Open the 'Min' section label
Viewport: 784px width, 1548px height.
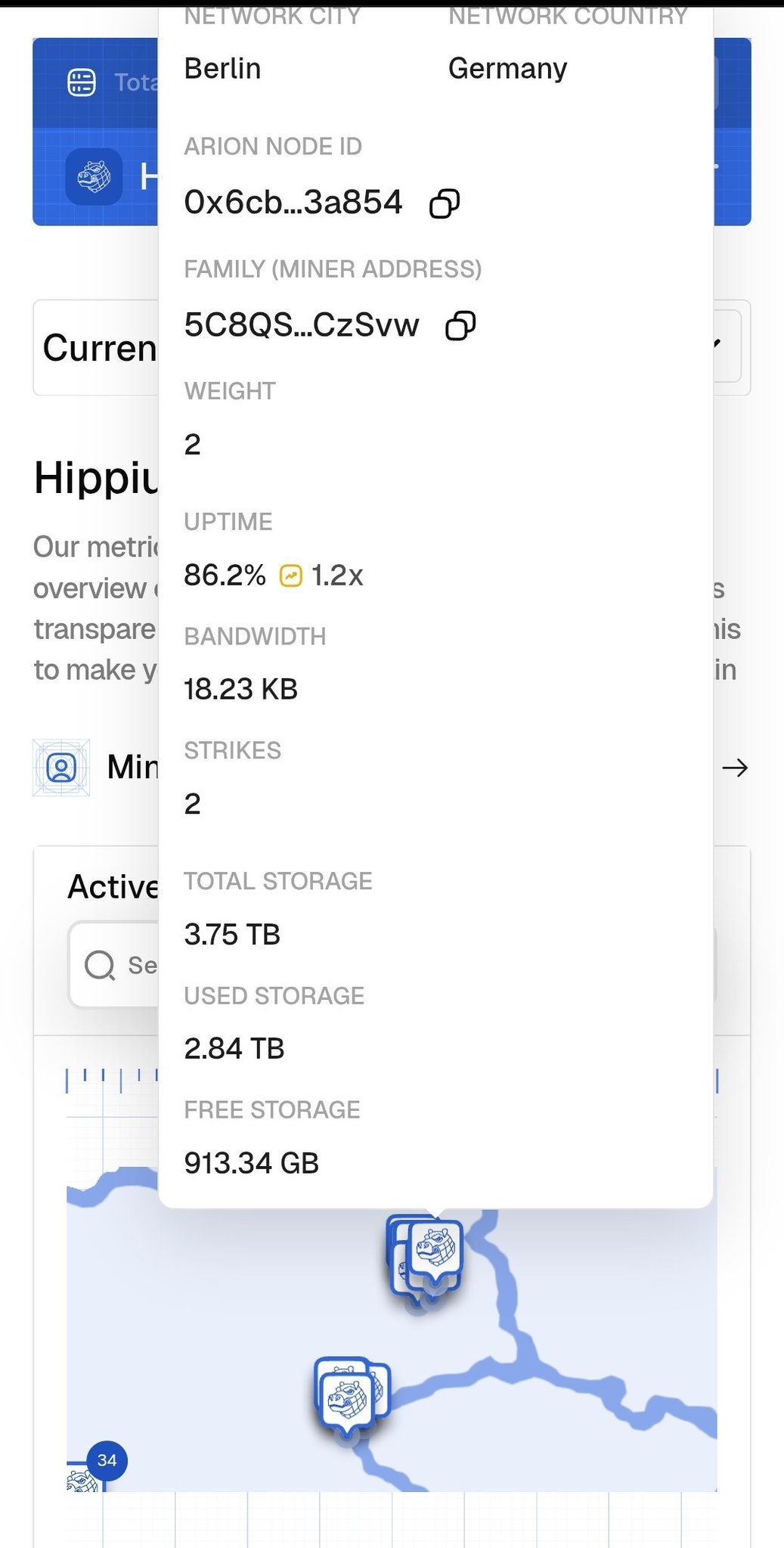click(x=132, y=768)
